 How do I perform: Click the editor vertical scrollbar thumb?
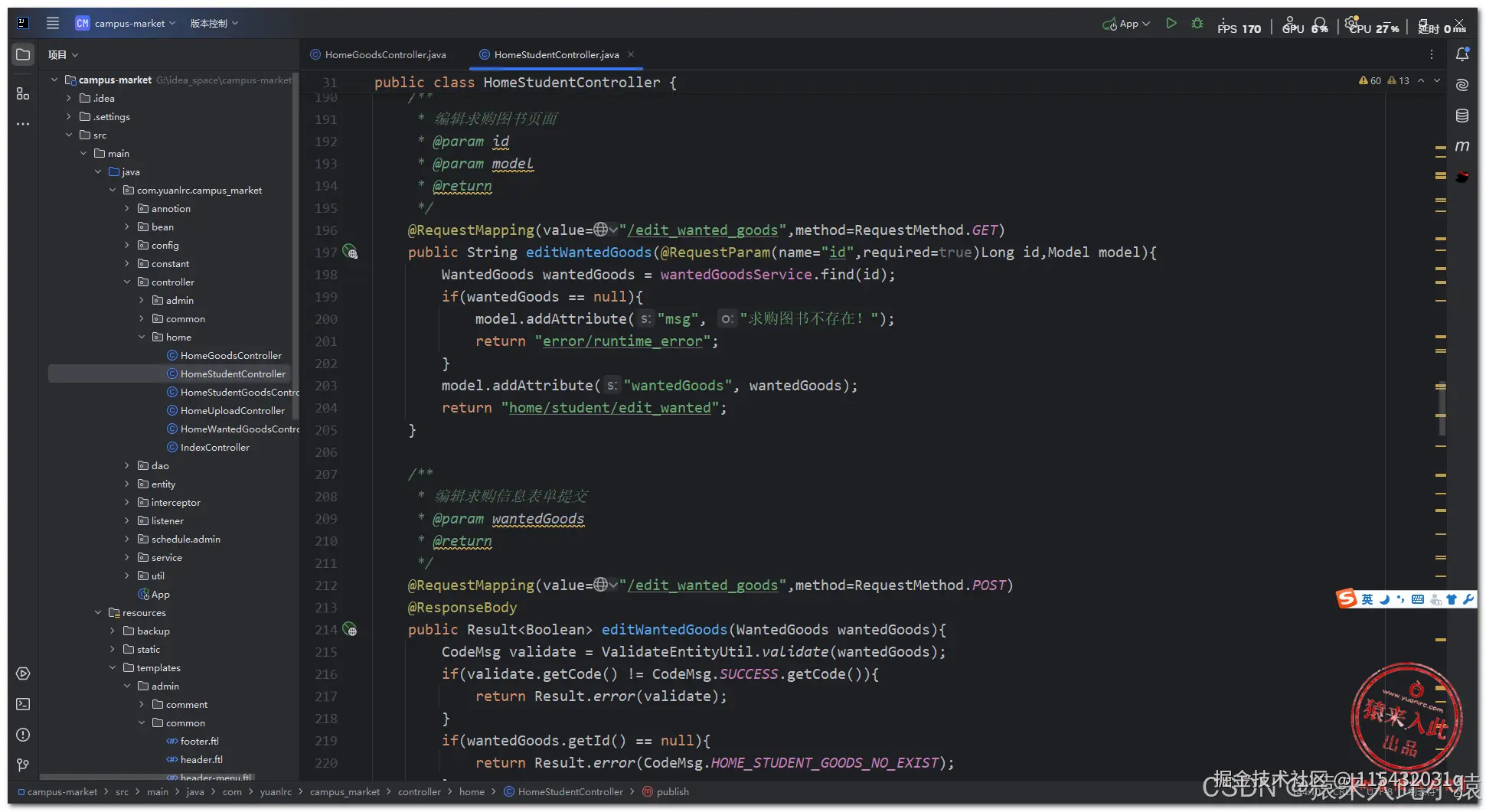tap(1442, 409)
